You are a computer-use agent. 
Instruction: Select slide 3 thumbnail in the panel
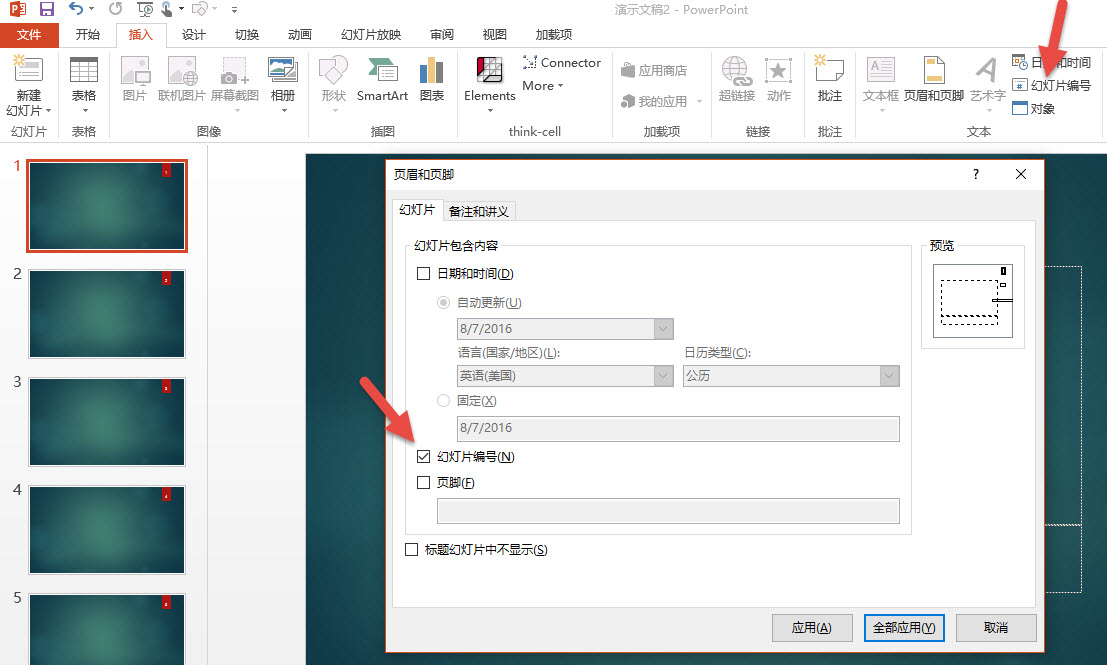pos(106,422)
